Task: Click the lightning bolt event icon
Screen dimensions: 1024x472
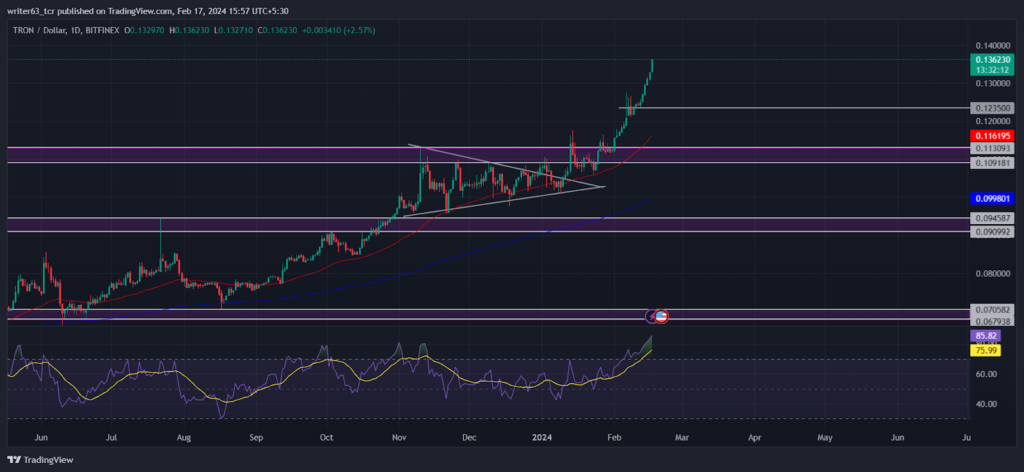Action: pyautogui.click(x=651, y=317)
